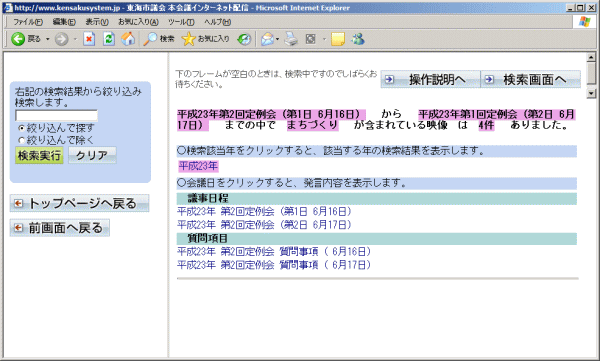Image resolution: width=600 pixels, height=361 pixels.
Task: Click the 検索実行 button
Action: [39, 155]
